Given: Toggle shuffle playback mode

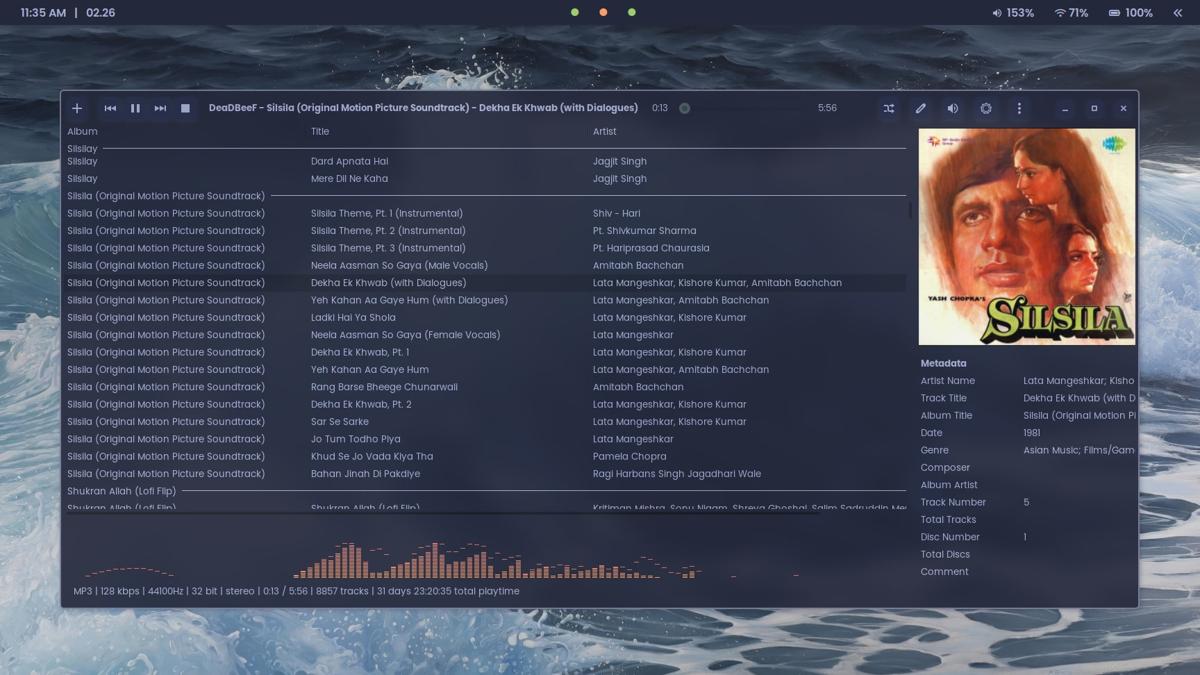Looking at the screenshot, I should (x=888, y=108).
